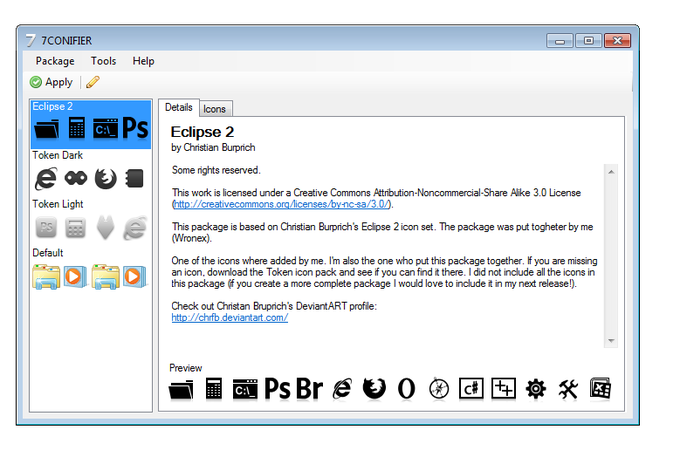Select the Details tab
This screenshot has width=680, height=457.
(179, 108)
